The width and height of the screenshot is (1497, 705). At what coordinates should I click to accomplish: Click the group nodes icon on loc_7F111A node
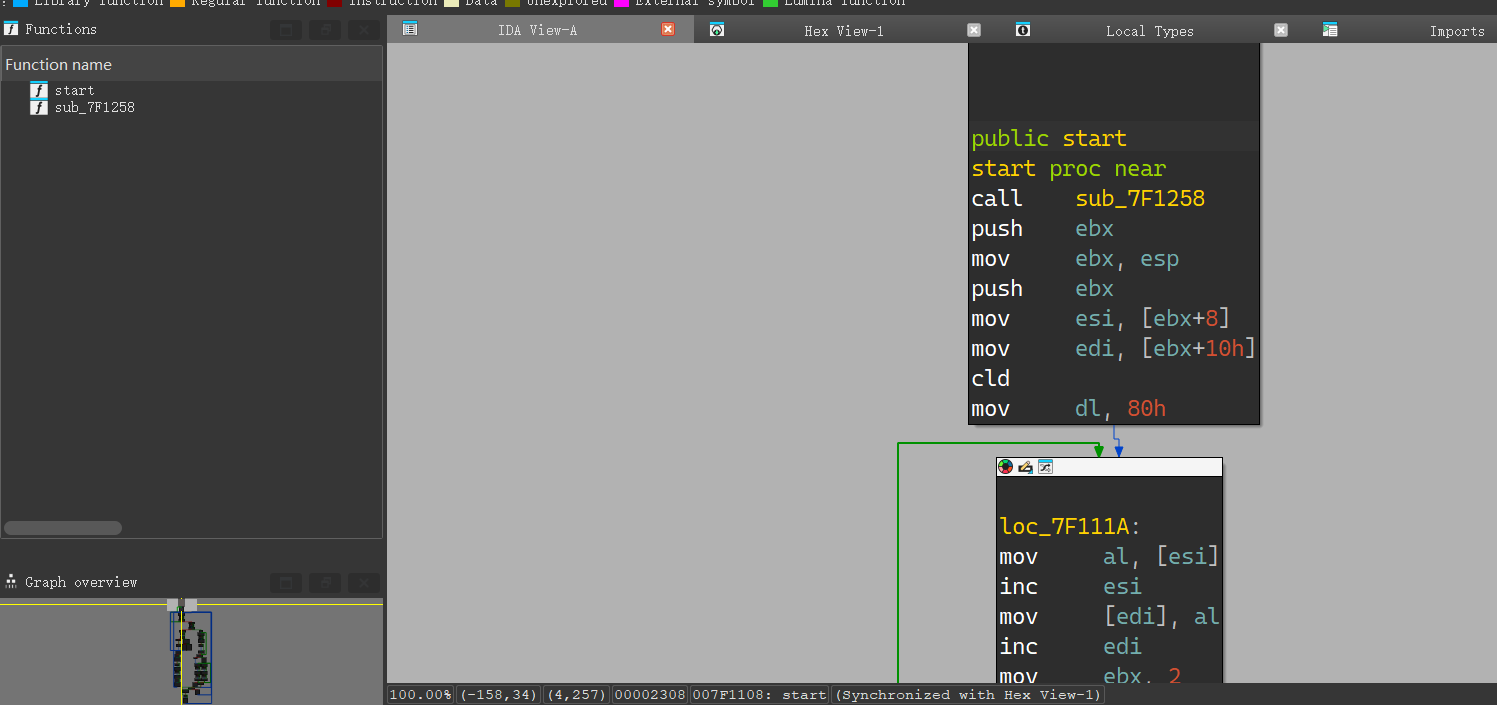tap(1045, 467)
